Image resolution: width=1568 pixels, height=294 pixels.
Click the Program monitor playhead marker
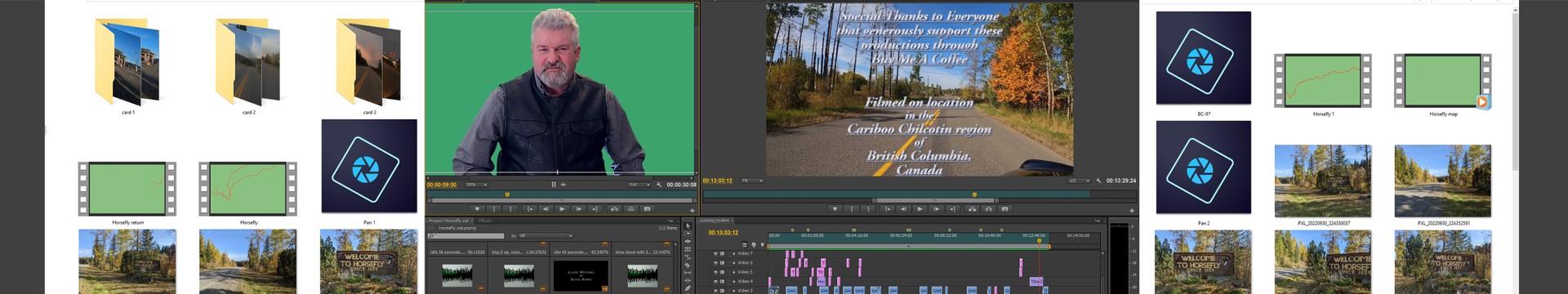pyautogui.click(x=974, y=194)
